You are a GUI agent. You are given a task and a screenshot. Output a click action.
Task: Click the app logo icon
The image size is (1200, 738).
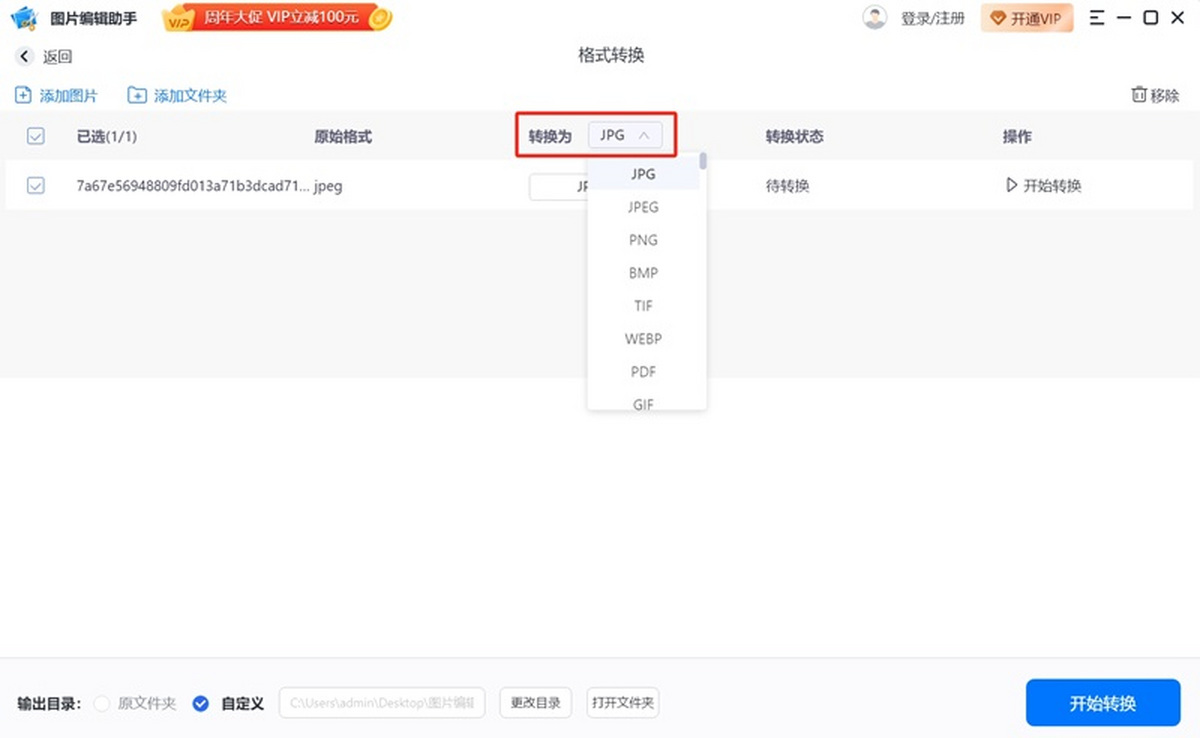pos(24,18)
